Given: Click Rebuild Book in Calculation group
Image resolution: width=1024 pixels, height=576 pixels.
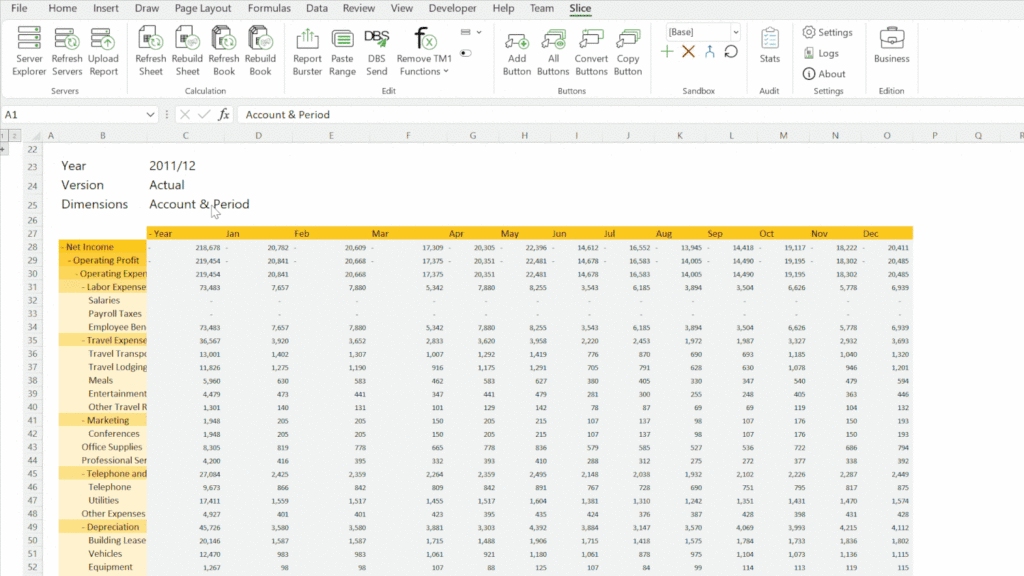Looking at the screenshot, I should coord(260,51).
